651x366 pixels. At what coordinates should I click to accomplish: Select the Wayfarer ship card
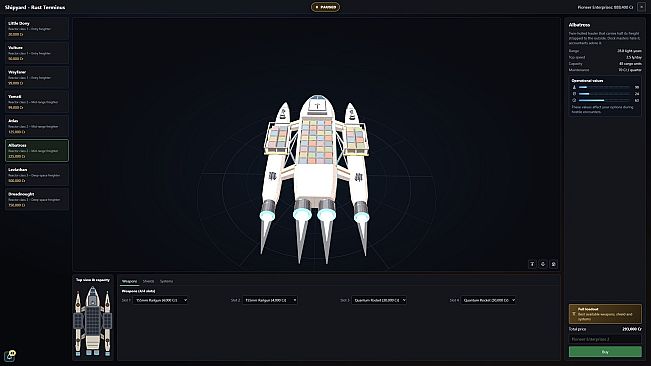[37, 77]
